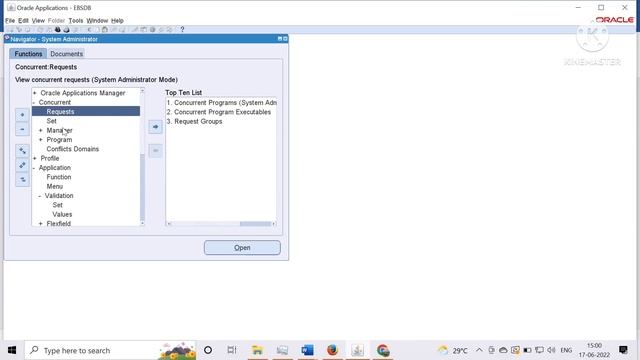
Task: Click the Expand All navigator button
Action: (x=22, y=165)
